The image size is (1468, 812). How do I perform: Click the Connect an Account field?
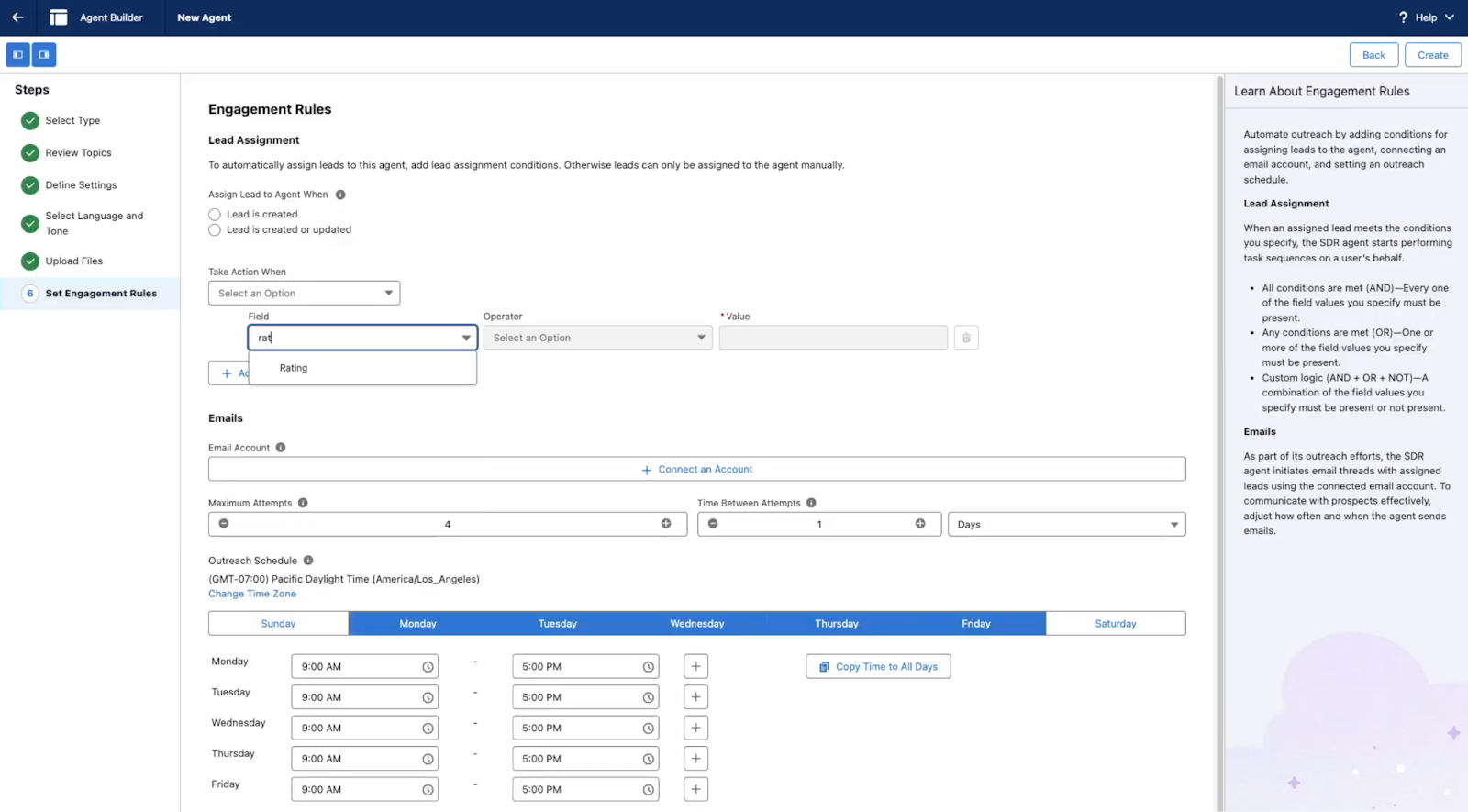tap(696, 470)
